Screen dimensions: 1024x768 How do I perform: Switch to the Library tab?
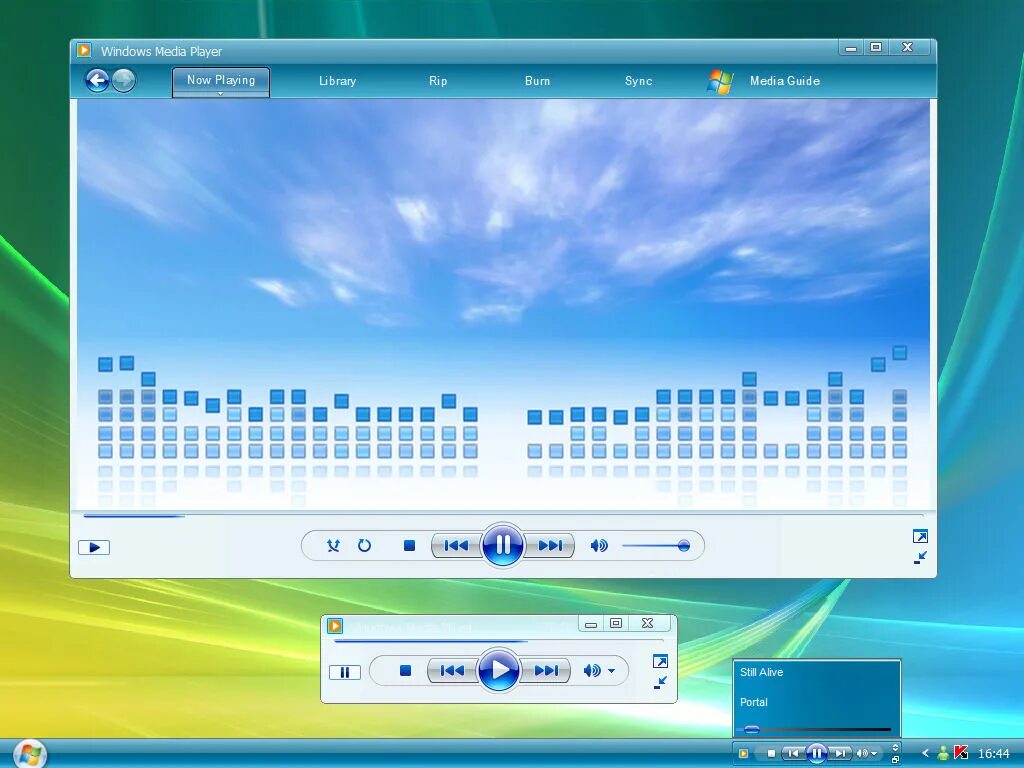click(338, 81)
